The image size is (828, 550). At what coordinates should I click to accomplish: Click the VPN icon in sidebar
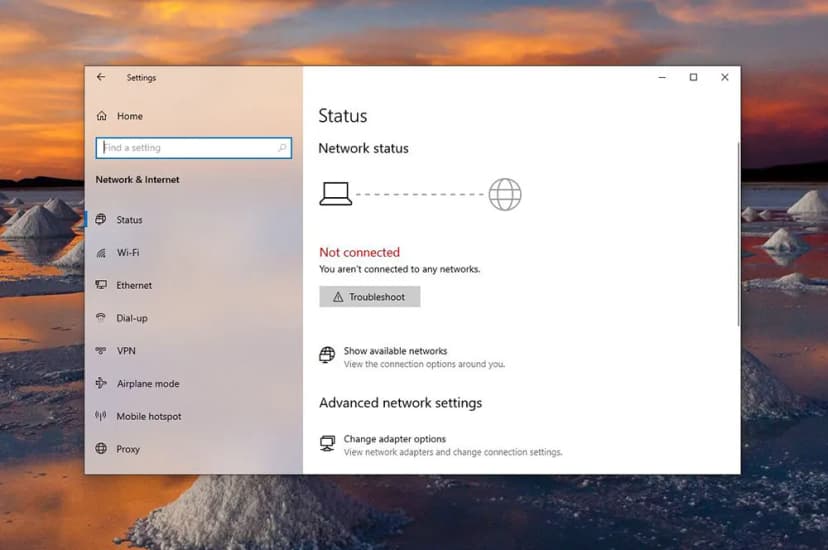(x=101, y=351)
